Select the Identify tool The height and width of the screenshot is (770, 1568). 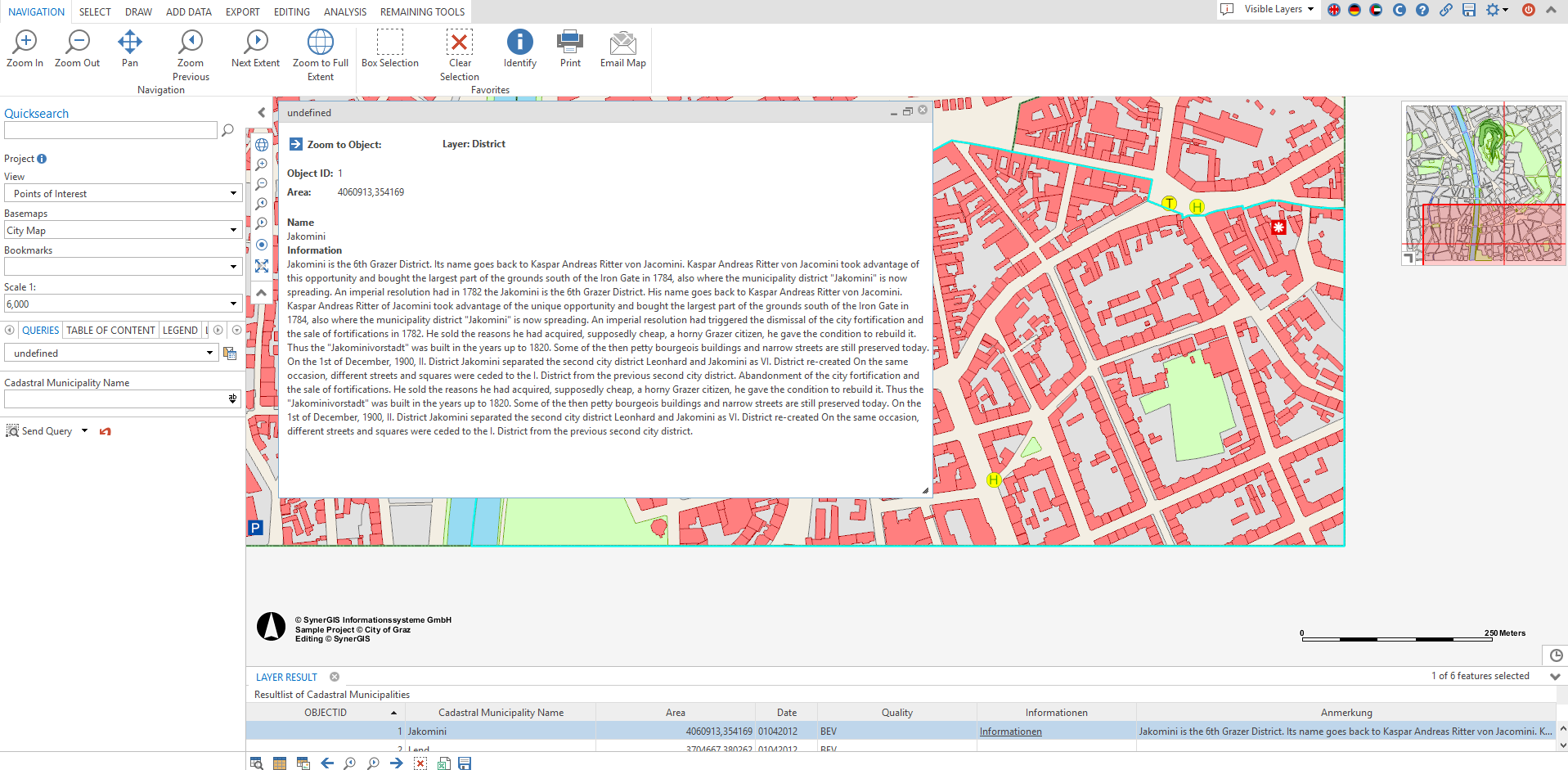coord(519,43)
